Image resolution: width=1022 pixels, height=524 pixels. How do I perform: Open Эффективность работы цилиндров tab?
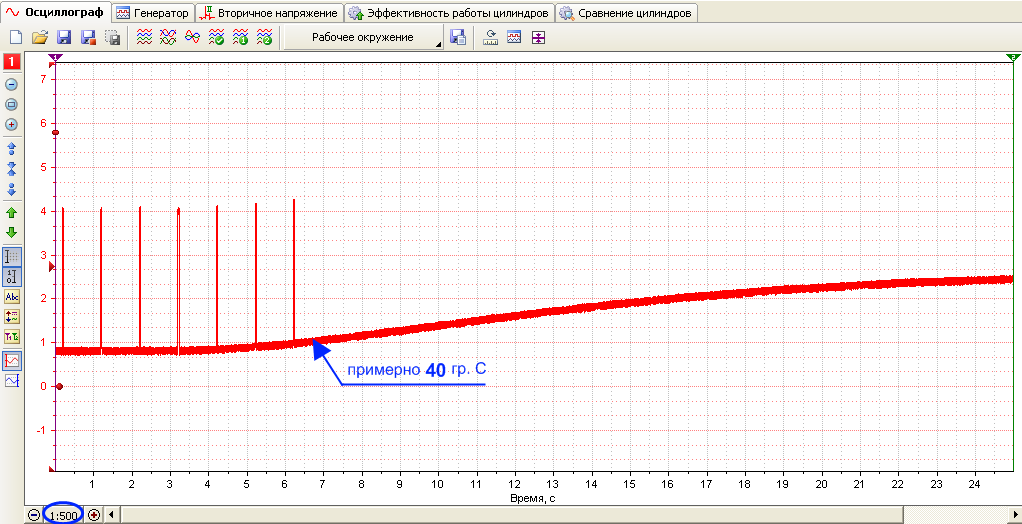449,13
